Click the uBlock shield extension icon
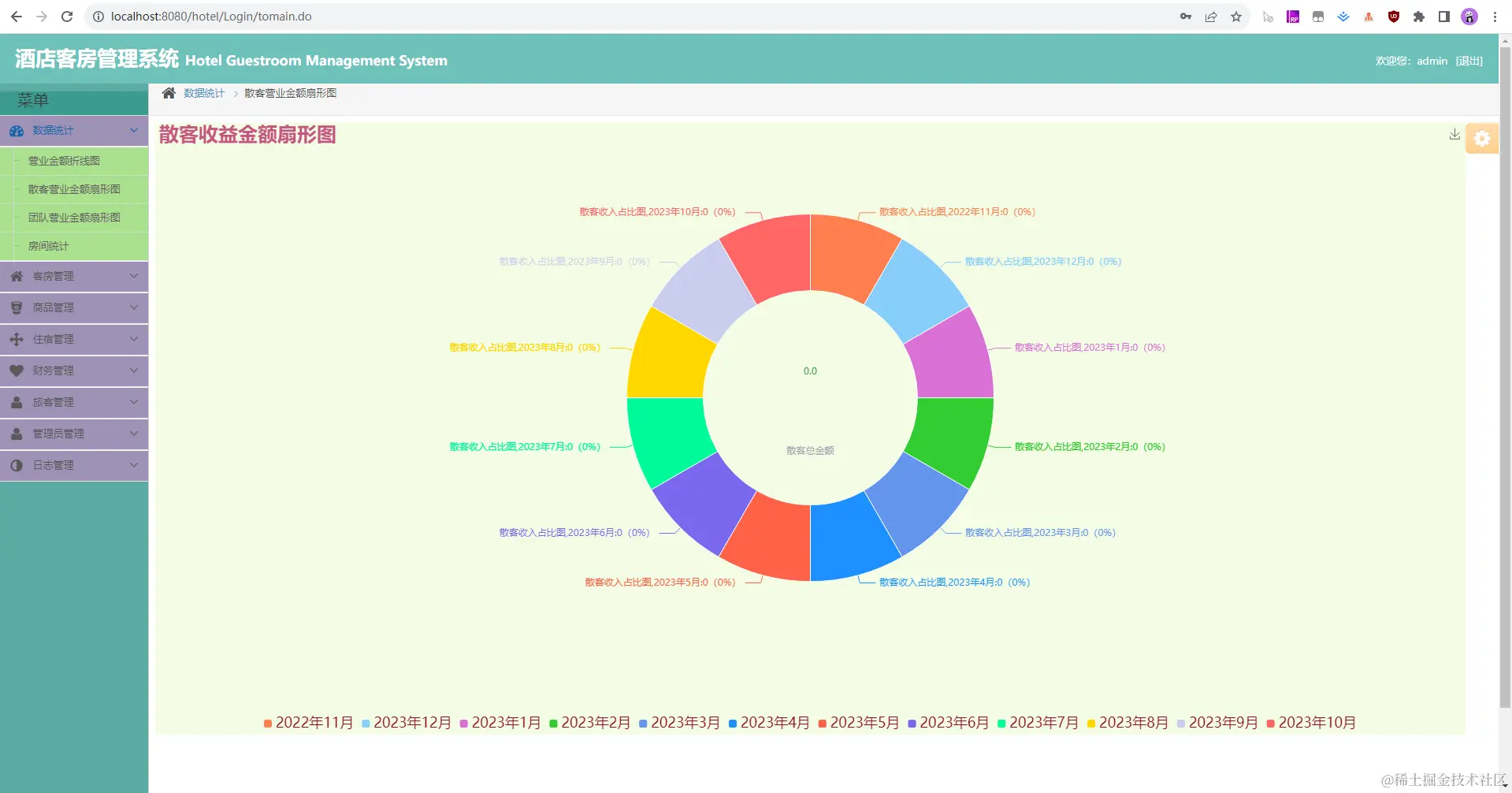Screen dimensions: 1512x793 (1394, 17)
